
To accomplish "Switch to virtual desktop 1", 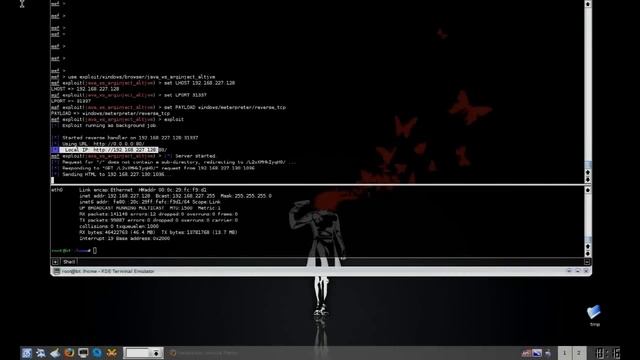I will coord(564,353).
